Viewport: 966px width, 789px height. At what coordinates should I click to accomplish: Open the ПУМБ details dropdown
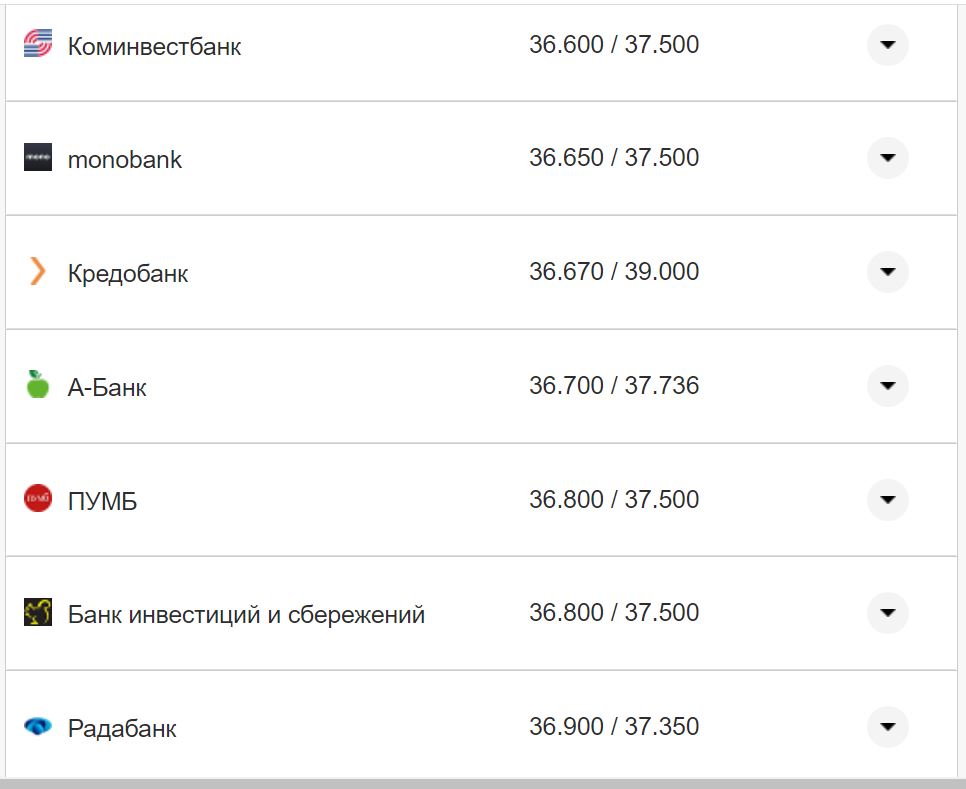pyautogui.click(x=887, y=499)
